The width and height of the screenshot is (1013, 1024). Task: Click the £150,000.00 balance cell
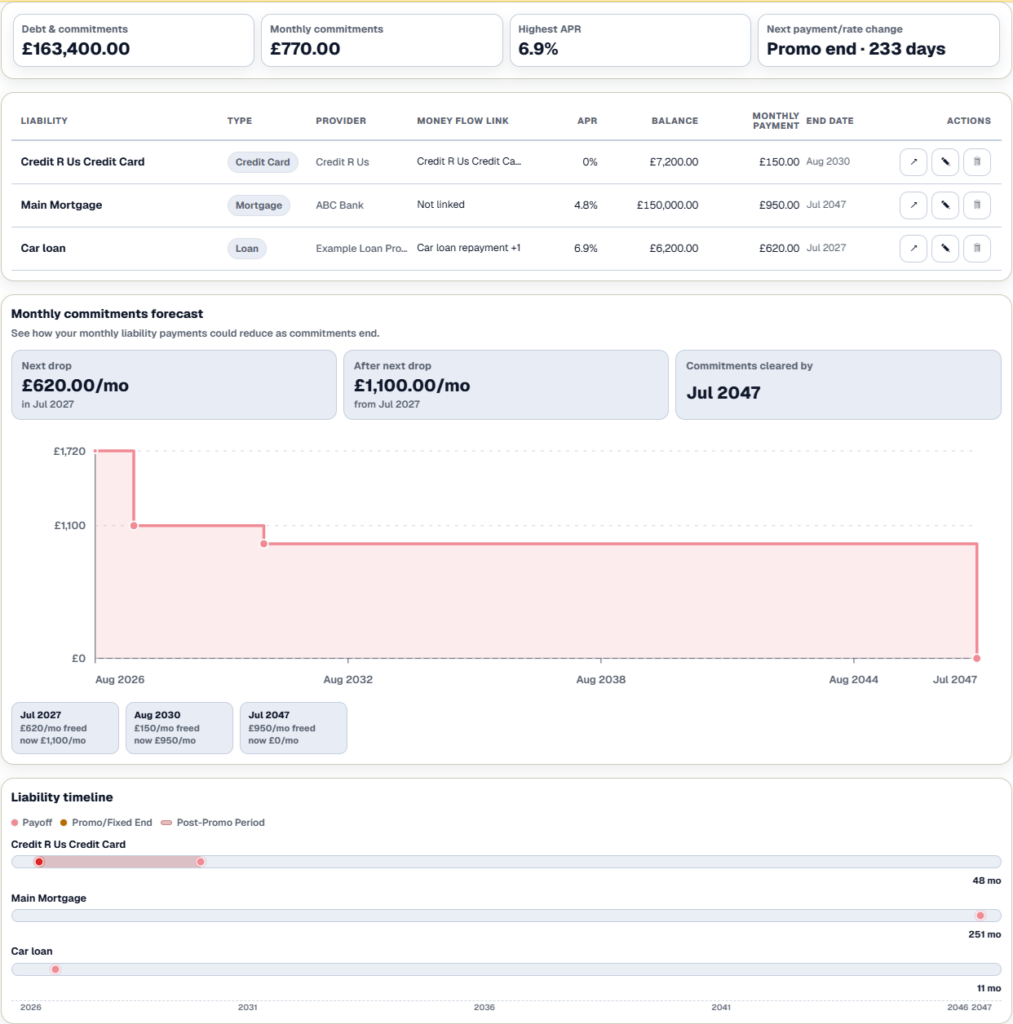coord(667,205)
